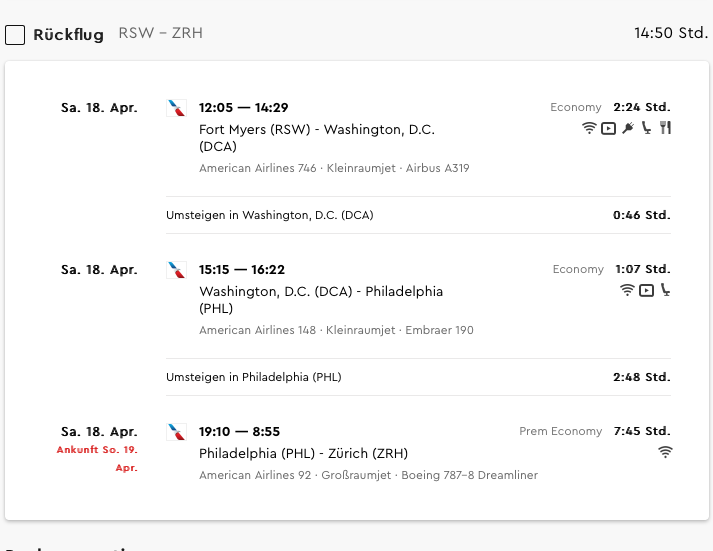
Task: Check the Rückflug checkbox
Action: [x=15, y=35]
